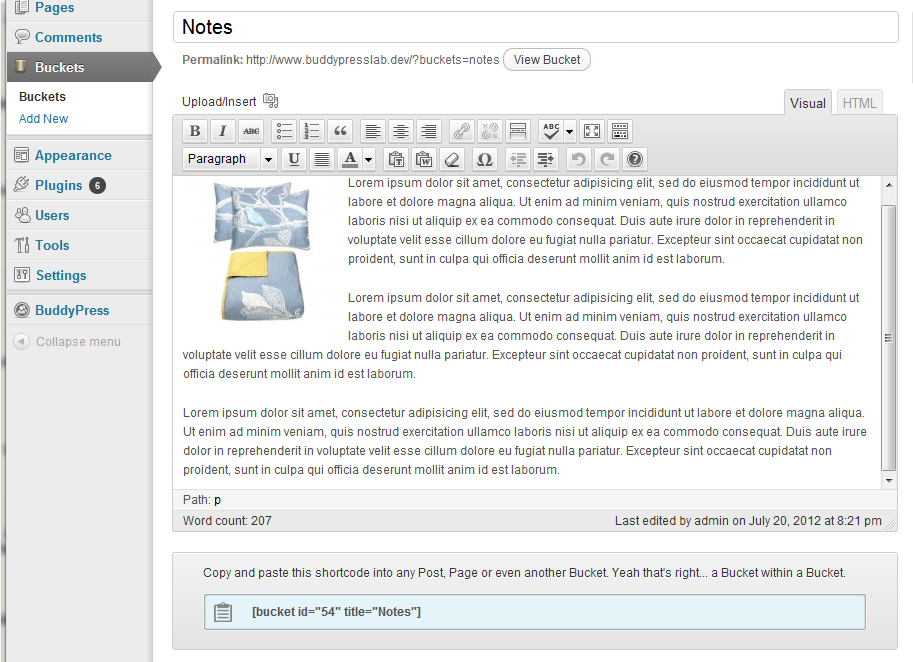
Task: Toggle underline formatting
Action: [x=294, y=159]
